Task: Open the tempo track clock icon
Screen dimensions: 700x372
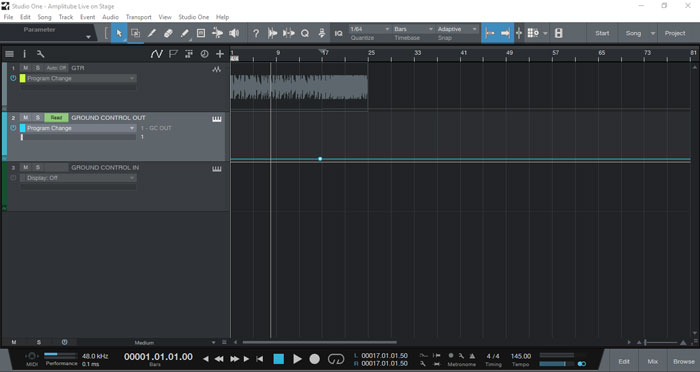Action: click(204, 54)
